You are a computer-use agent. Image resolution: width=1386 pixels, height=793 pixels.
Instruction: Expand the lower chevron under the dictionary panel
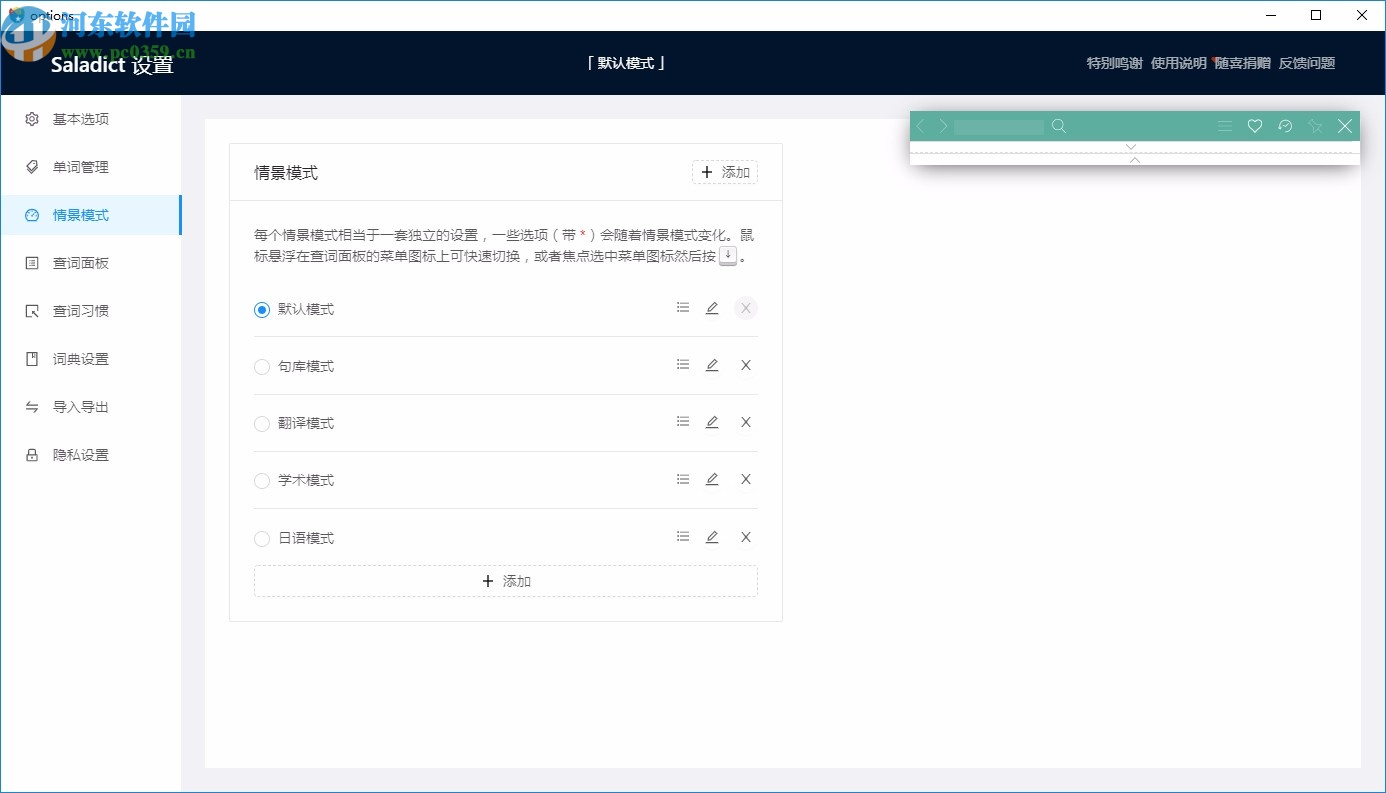pyautogui.click(x=1131, y=160)
